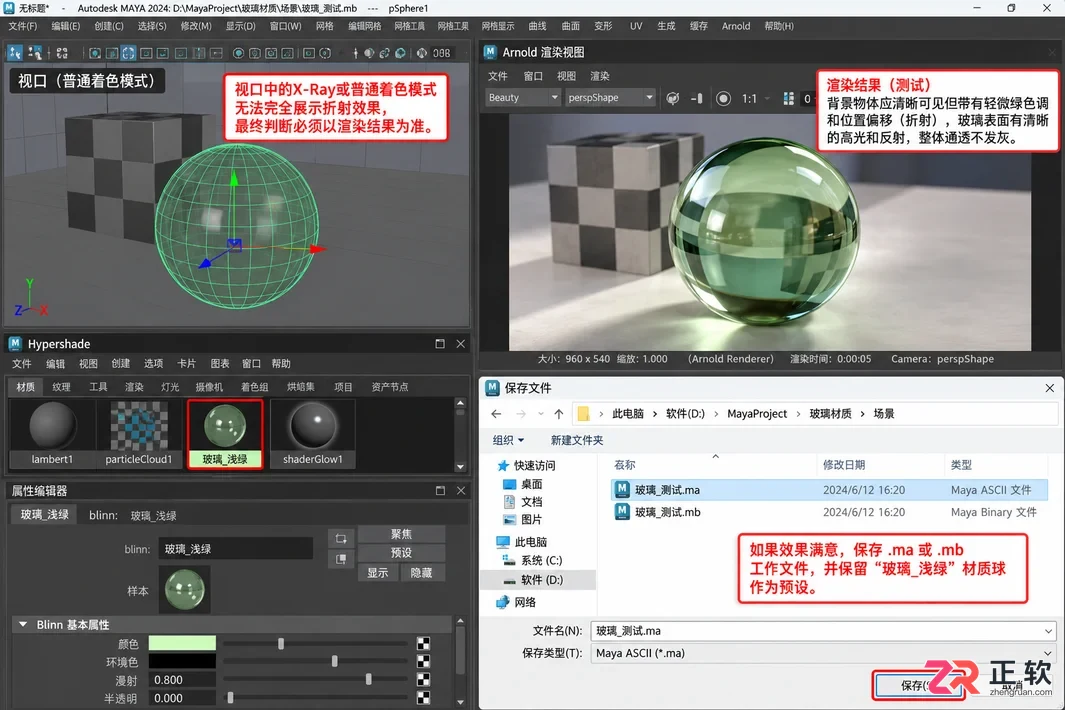Click the translucence map checker button
This screenshot has width=1065, height=710.
423,697
